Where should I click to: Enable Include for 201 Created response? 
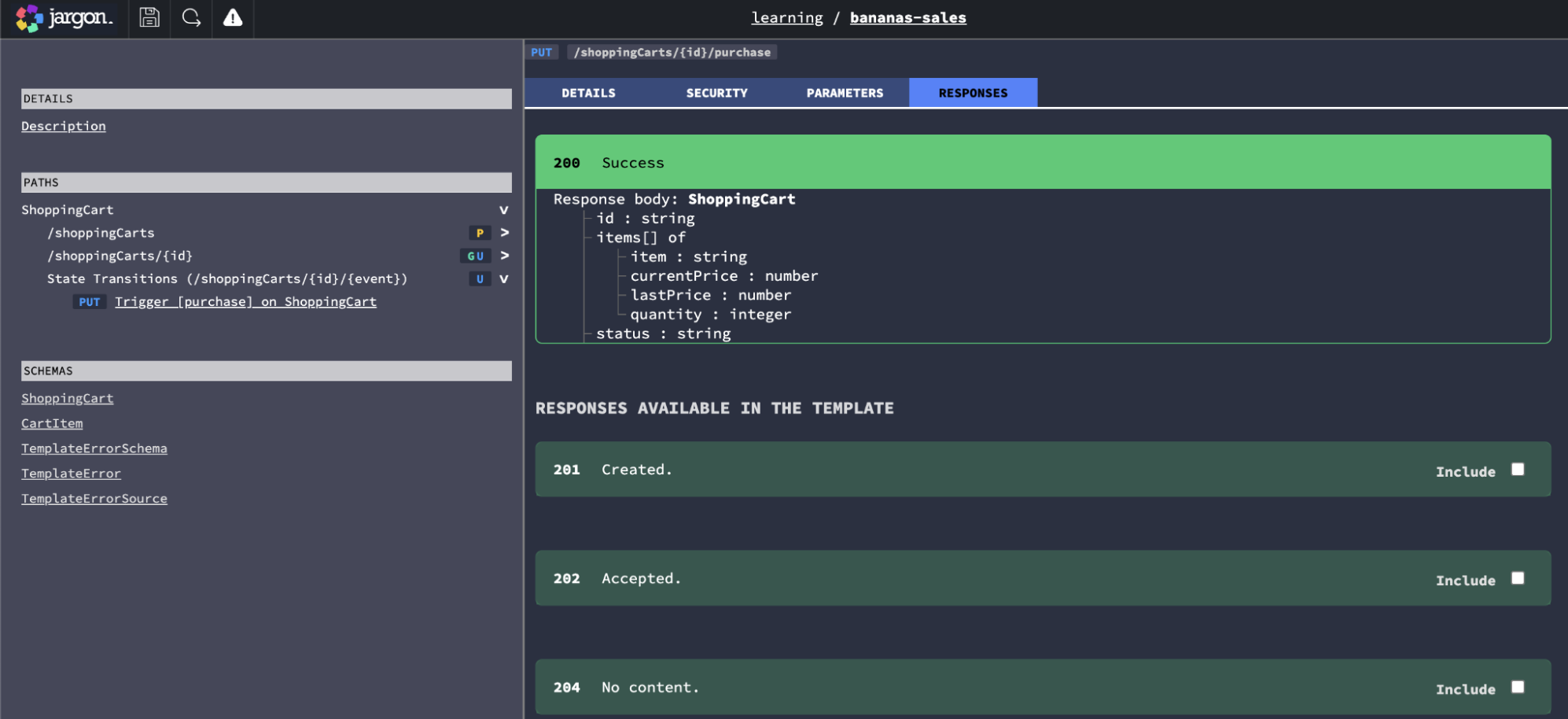(x=1518, y=470)
